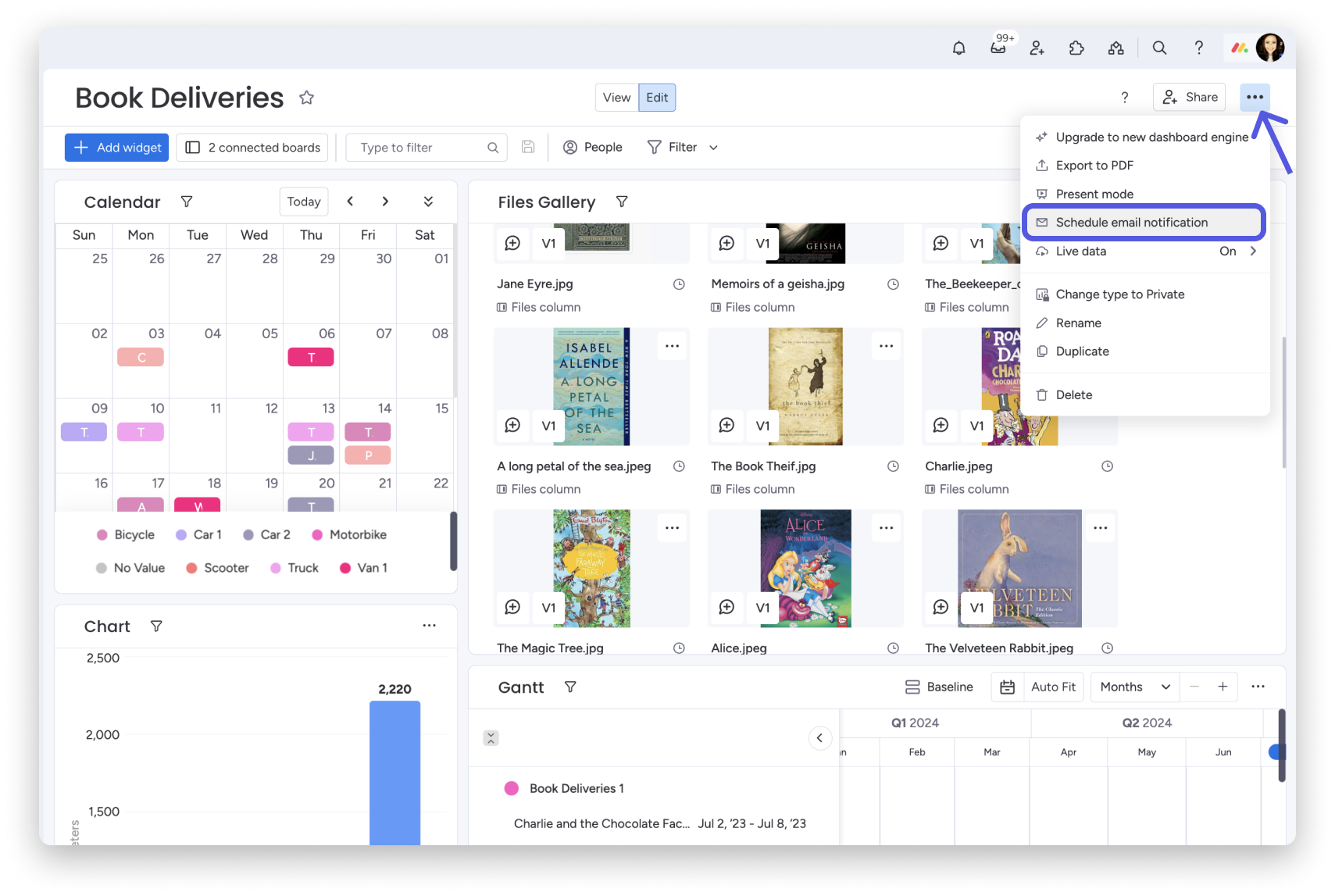Click the Gantt vertical scrollbar
Screen dimensions: 1335x896
[x=1281, y=745]
